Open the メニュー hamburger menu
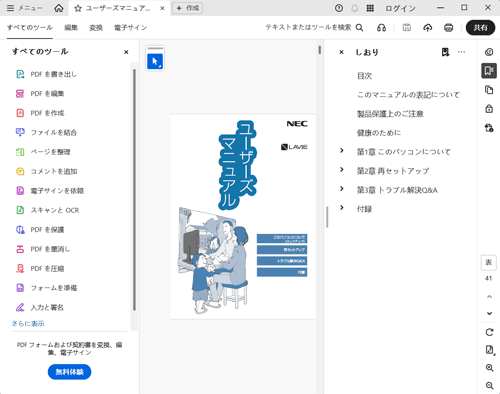The image size is (500, 394). 25,8
